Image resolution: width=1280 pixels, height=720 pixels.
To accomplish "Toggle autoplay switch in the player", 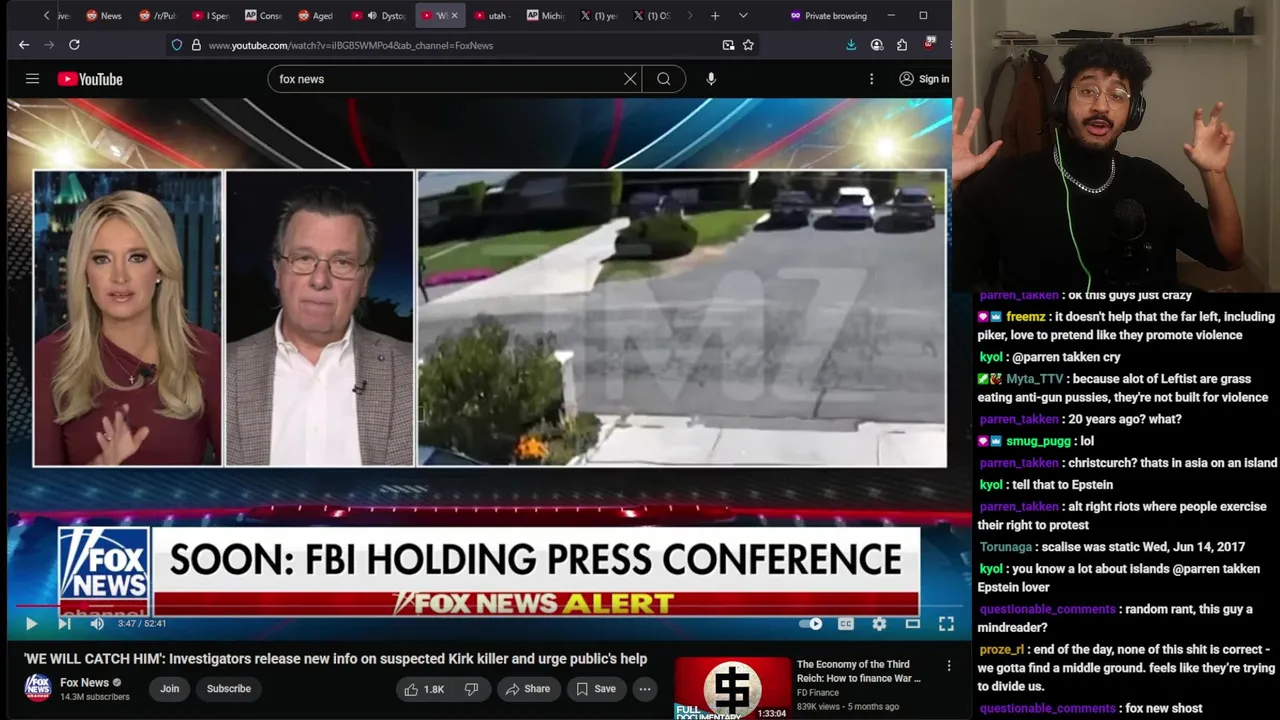I will pos(811,624).
